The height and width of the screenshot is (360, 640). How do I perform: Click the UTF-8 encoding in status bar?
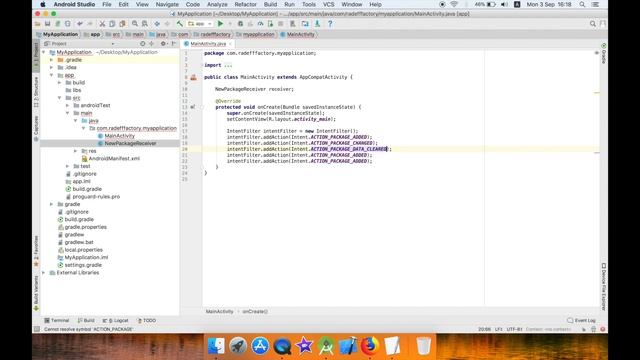tap(514, 329)
